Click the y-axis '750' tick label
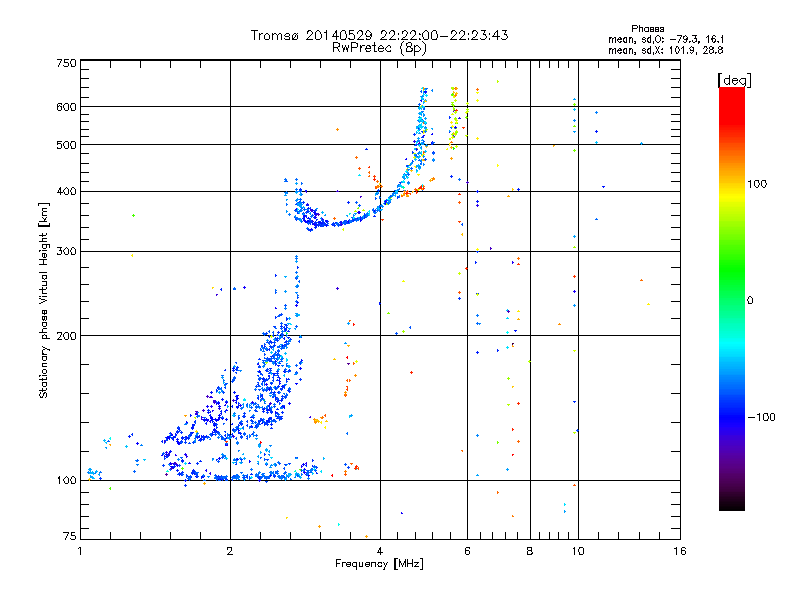 click(67, 63)
